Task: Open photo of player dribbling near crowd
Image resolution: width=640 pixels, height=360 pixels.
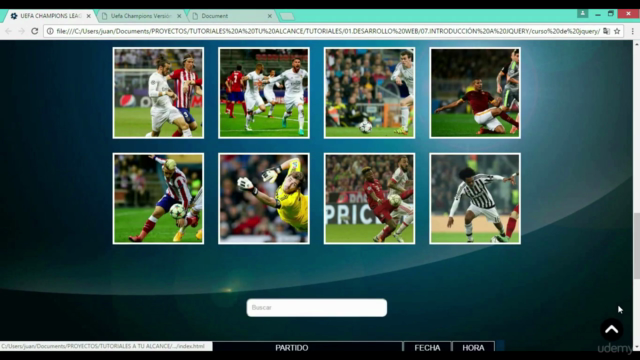Action: [x=369, y=93]
